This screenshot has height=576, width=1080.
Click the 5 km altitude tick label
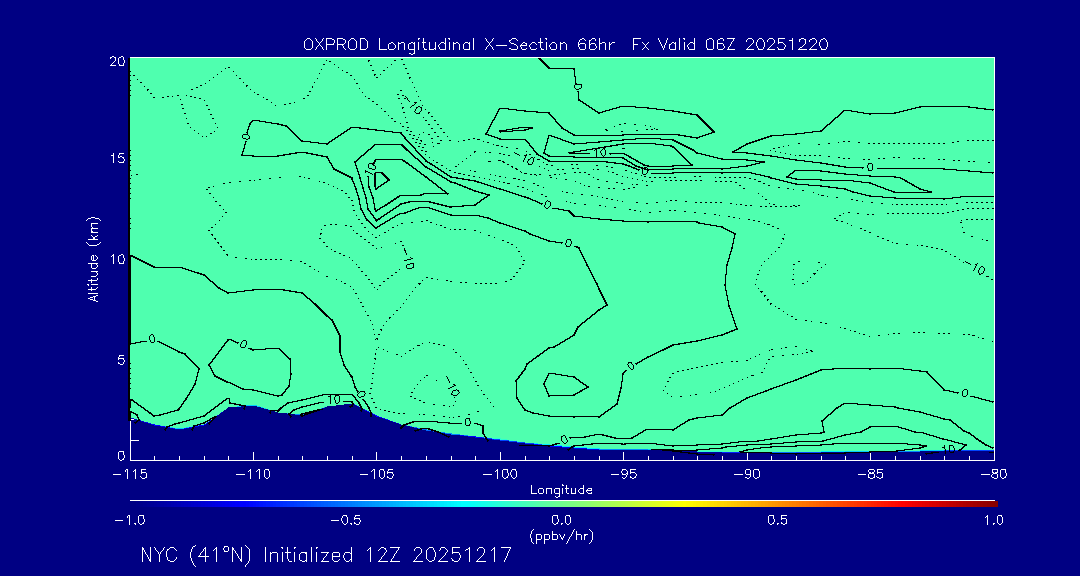120,360
